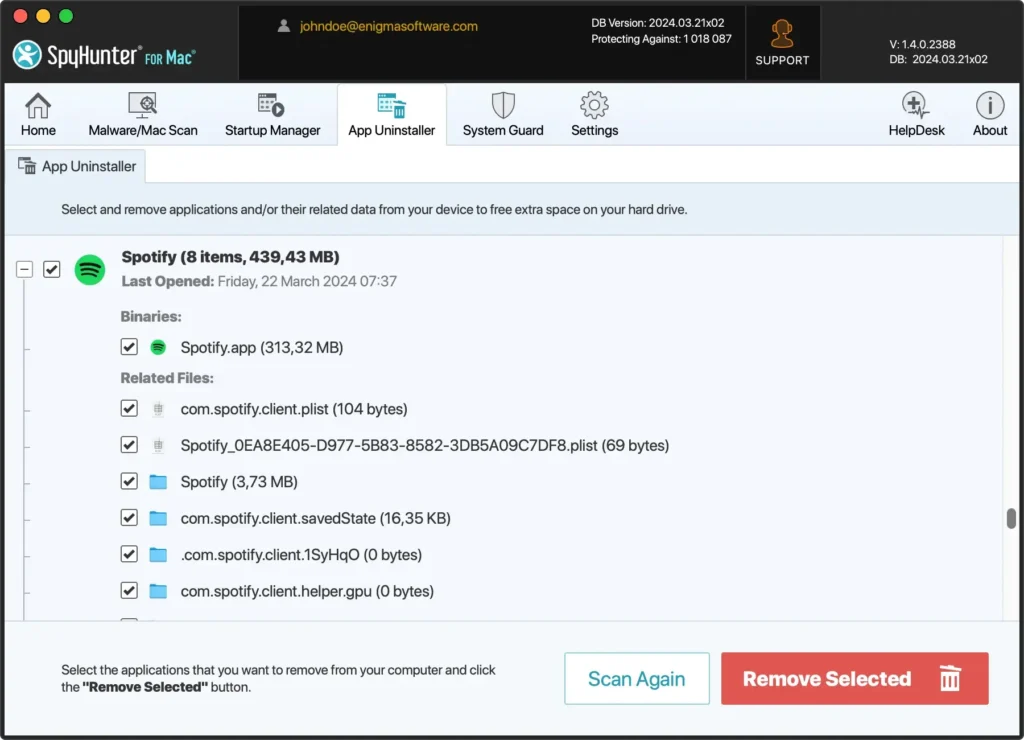
Task: Deselect the com.spotify.client.savedState checkbox
Action: pos(129,518)
